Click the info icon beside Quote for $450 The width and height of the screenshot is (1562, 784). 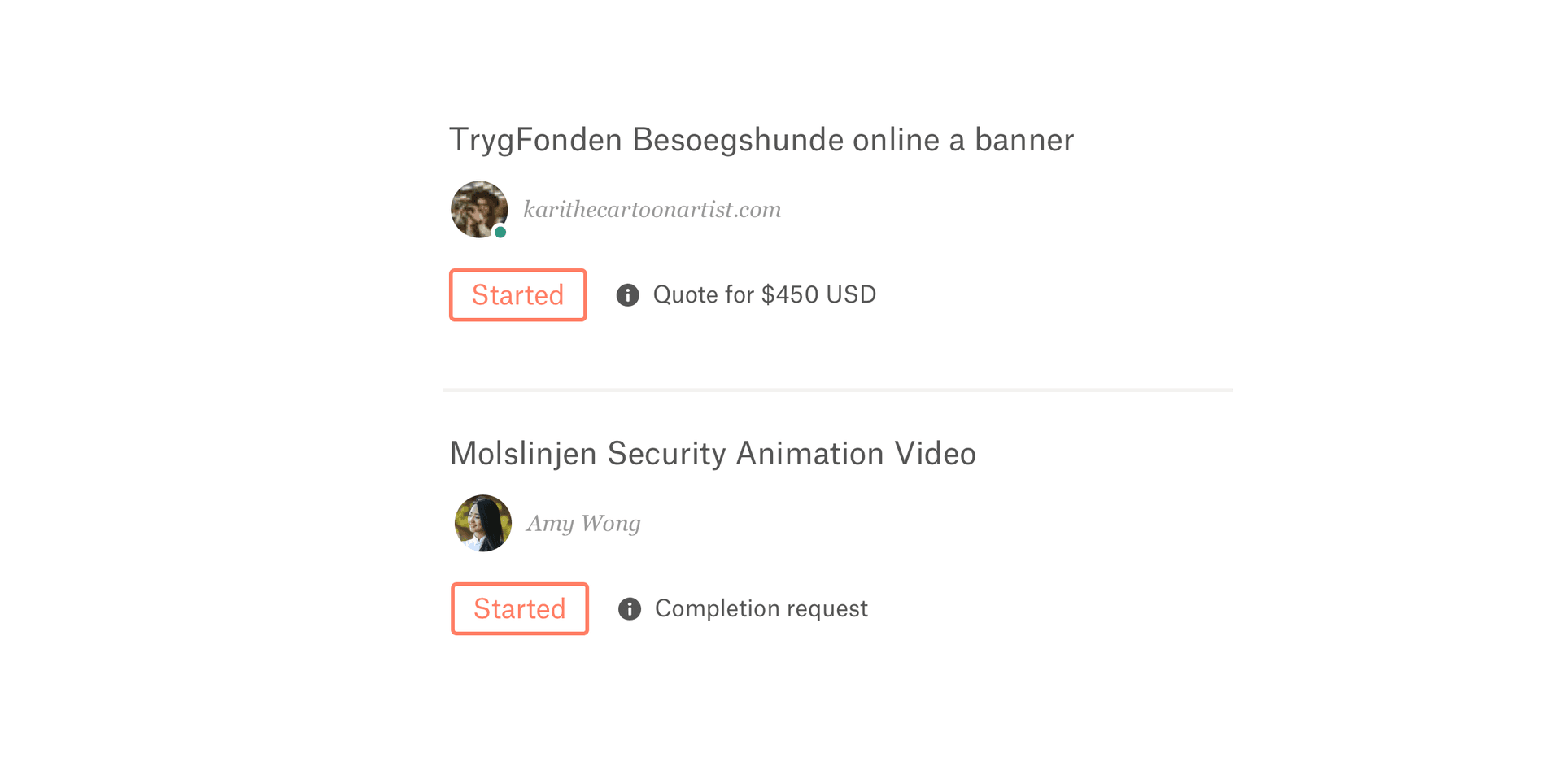point(627,295)
